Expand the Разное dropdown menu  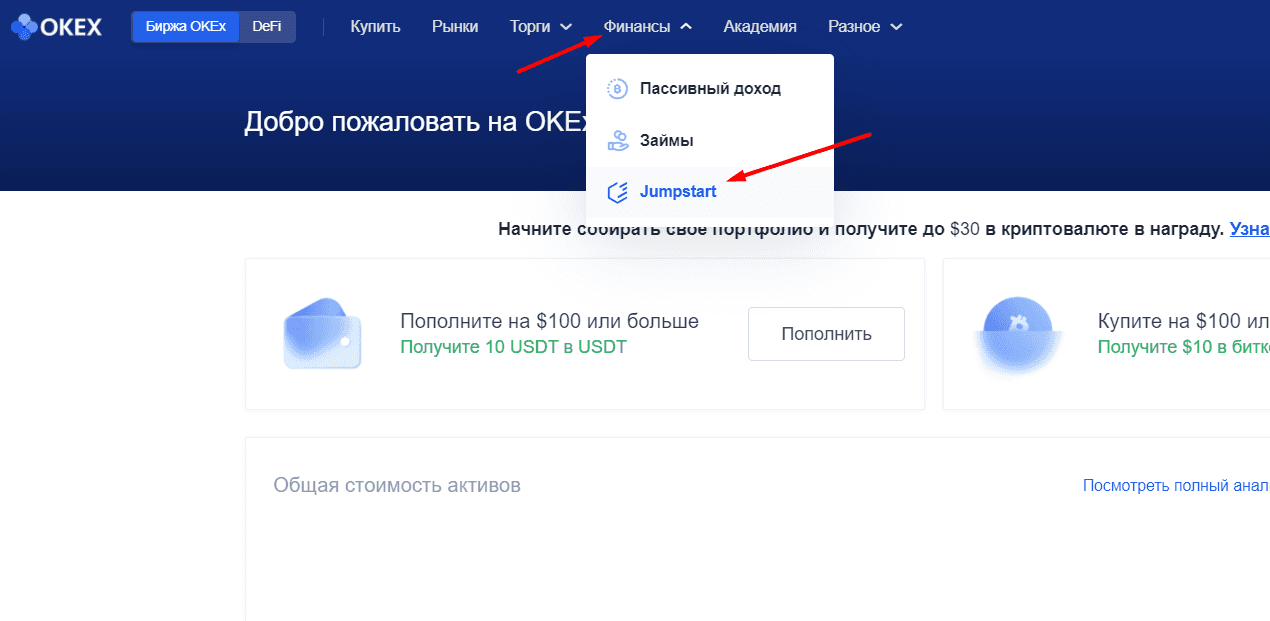pos(865,27)
